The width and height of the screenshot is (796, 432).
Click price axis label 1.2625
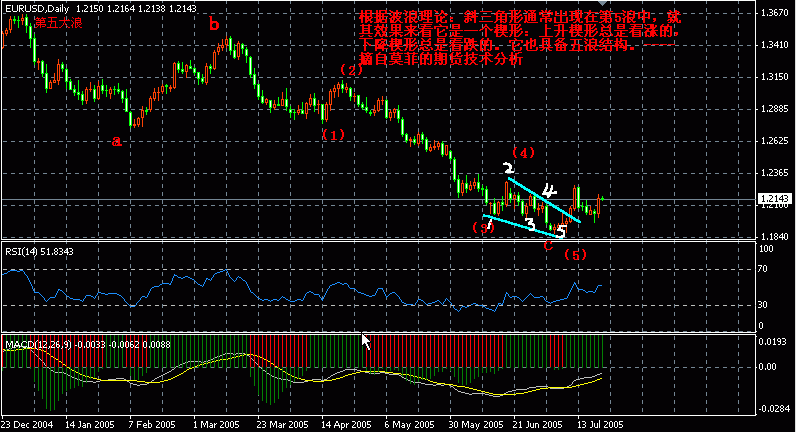pos(775,141)
